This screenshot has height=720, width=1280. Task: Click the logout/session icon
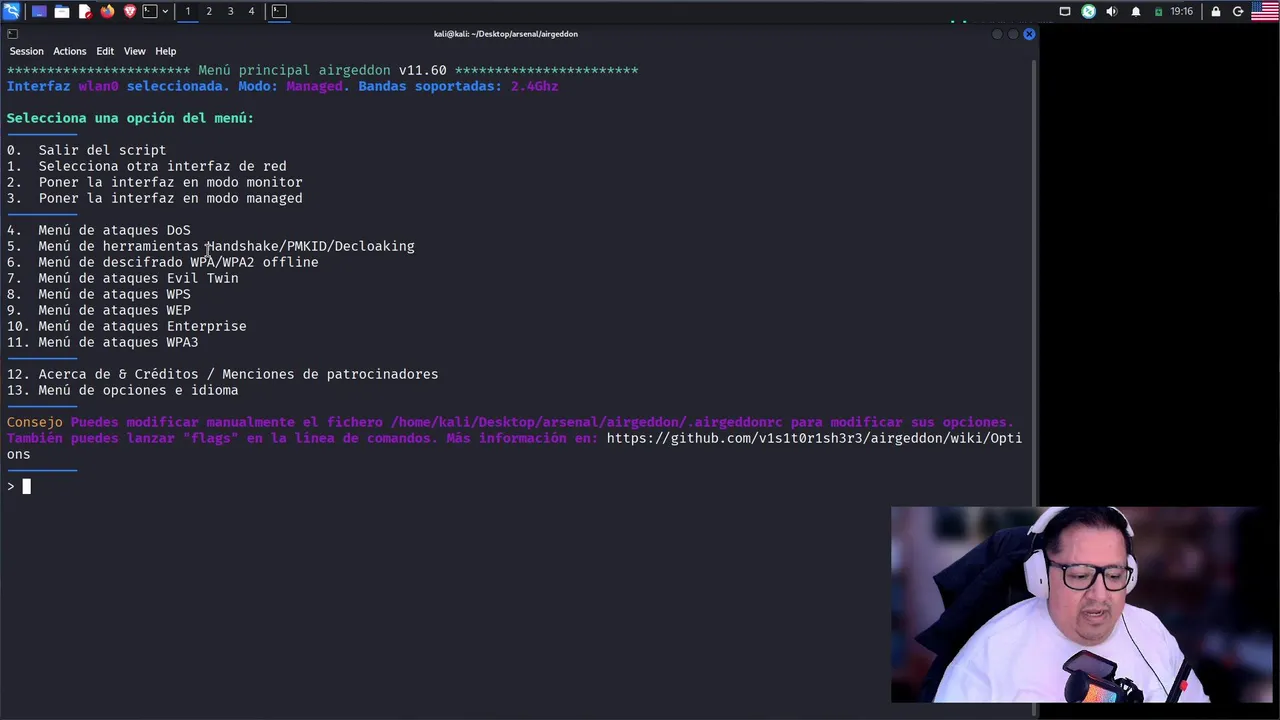[x=1238, y=11]
